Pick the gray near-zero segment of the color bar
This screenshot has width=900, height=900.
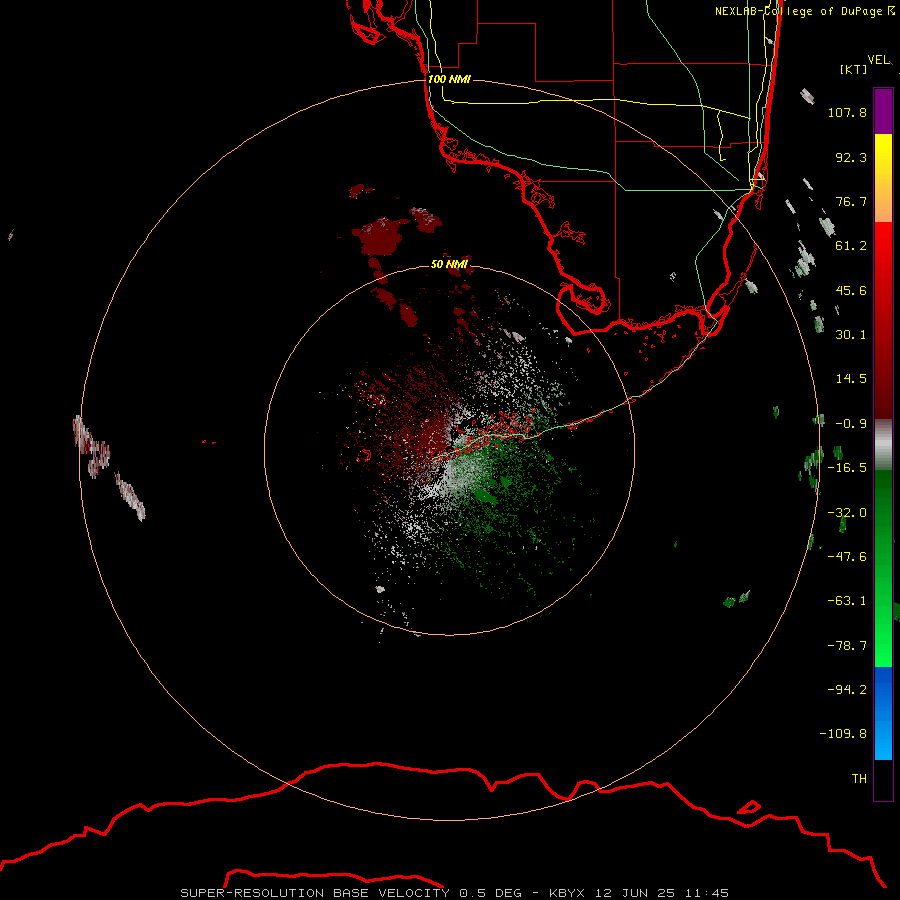(x=883, y=445)
